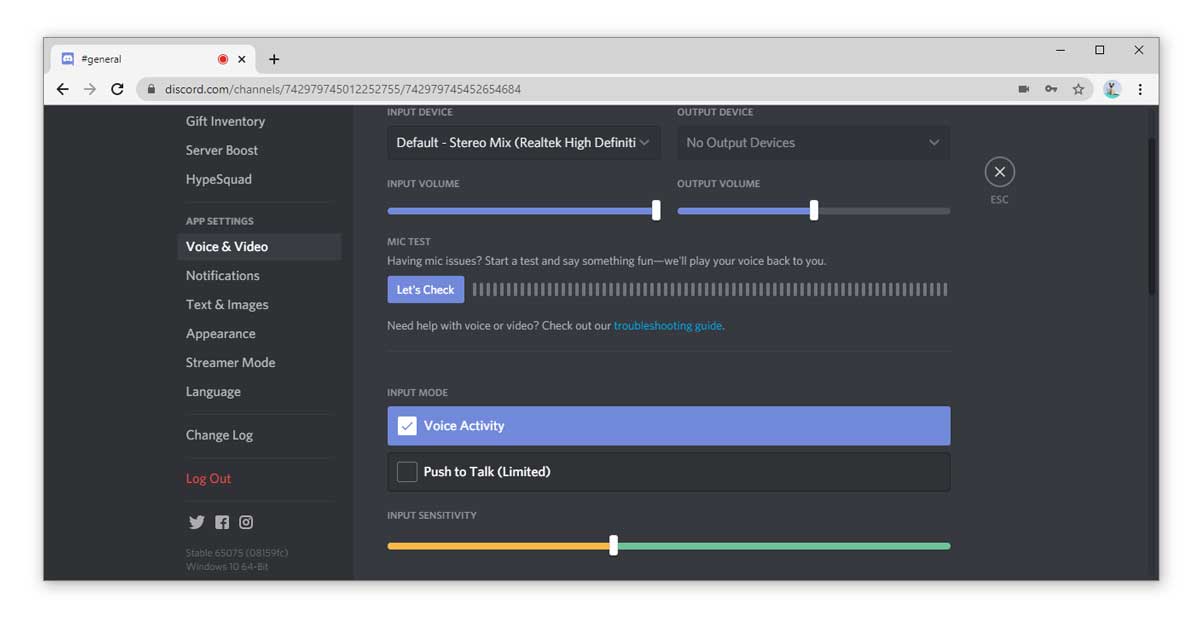Open a new browser tab
This screenshot has height=619, width=1200.
pos(274,59)
